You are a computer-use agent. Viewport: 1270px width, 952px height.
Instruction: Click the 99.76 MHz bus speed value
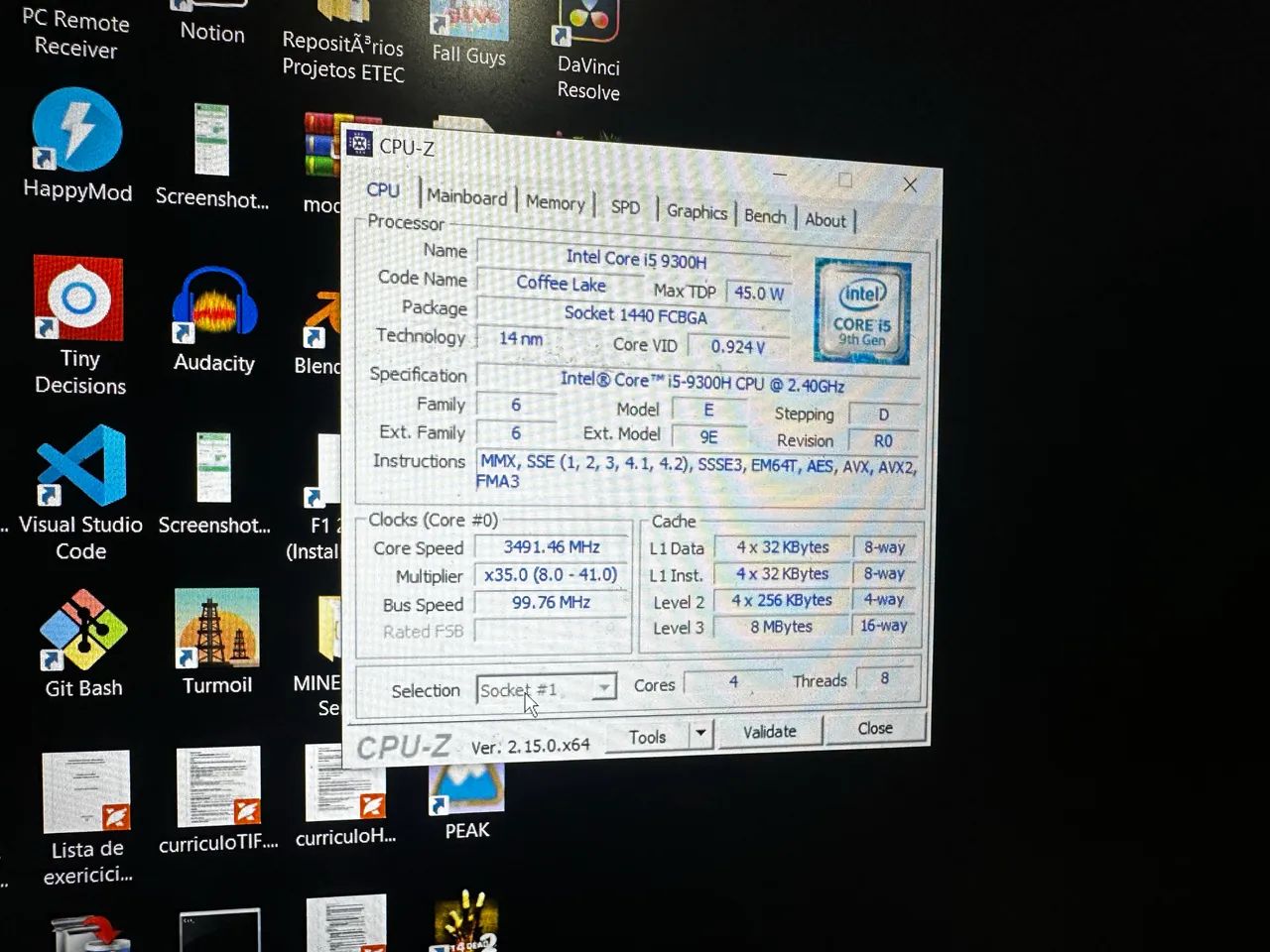tap(552, 602)
